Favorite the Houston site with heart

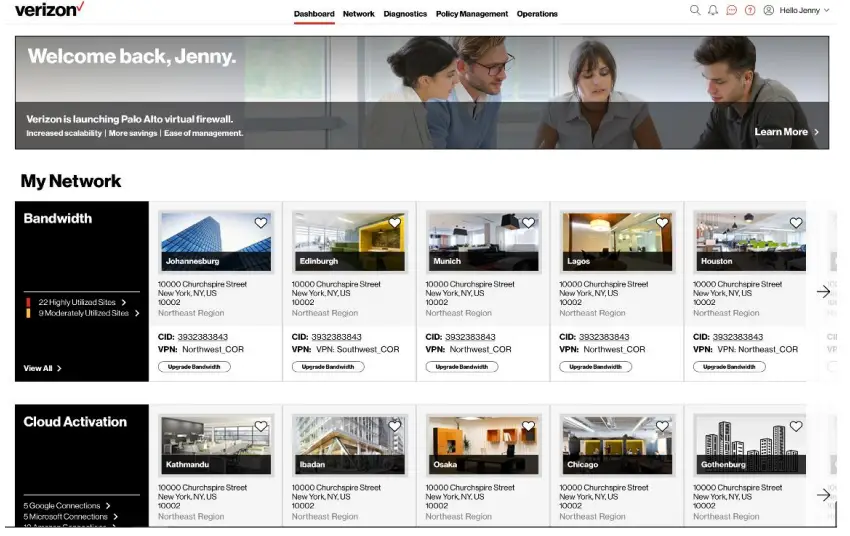click(x=796, y=223)
